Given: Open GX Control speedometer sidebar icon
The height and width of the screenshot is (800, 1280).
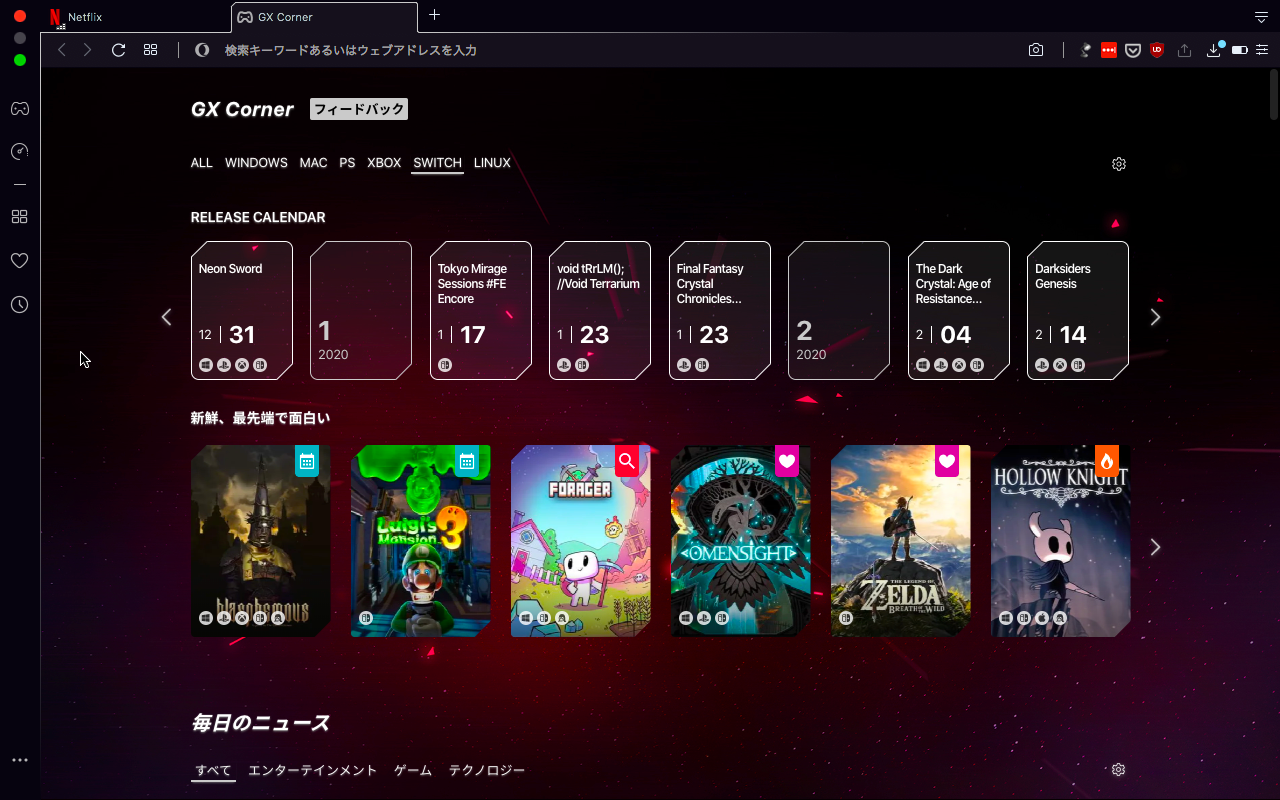Looking at the screenshot, I should 19,152.
